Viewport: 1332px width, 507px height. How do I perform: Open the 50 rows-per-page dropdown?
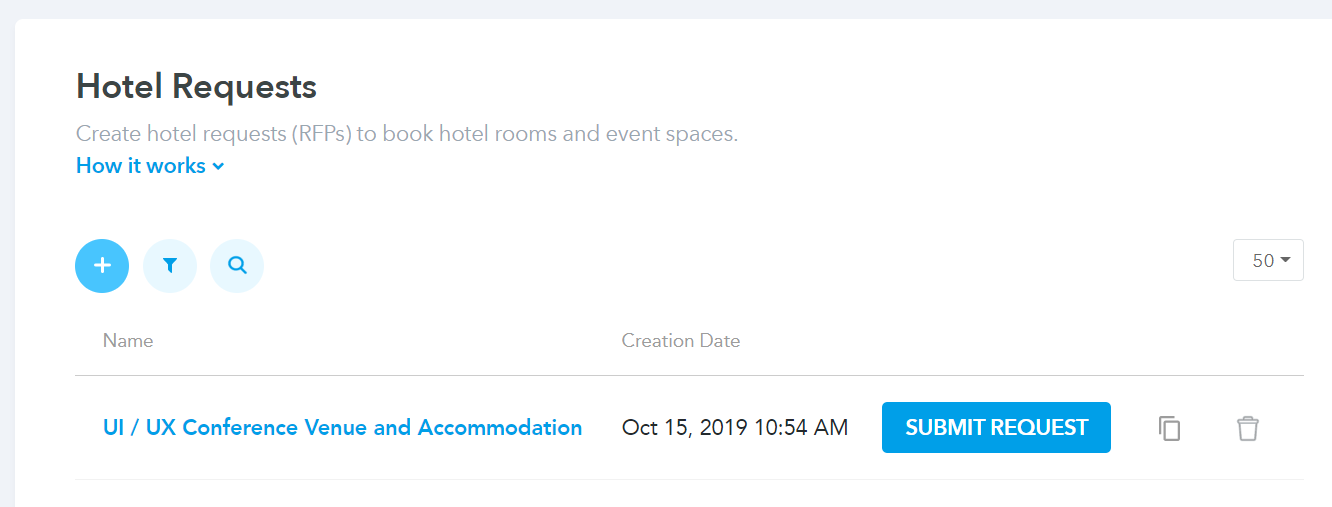click(x=1268, y=260)
